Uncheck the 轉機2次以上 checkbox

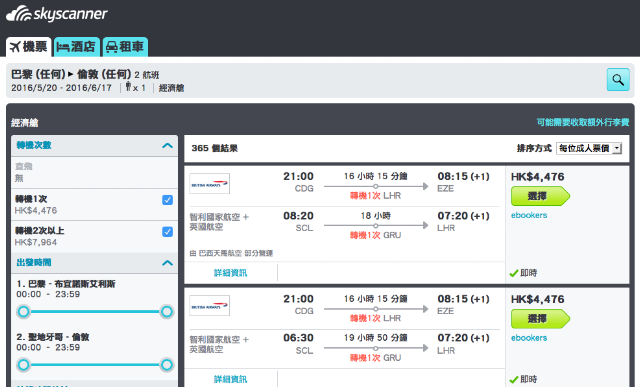[167, 232]
